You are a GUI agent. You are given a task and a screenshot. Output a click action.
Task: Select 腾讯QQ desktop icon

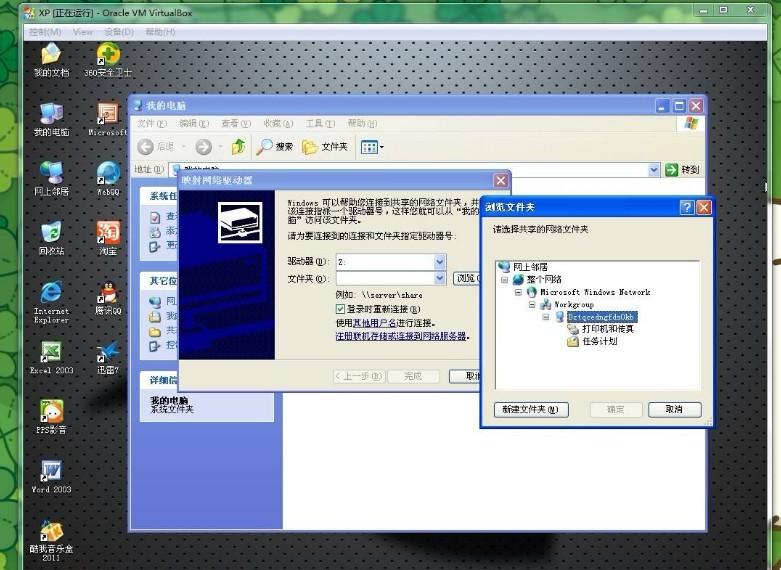[x=108, y=298]
